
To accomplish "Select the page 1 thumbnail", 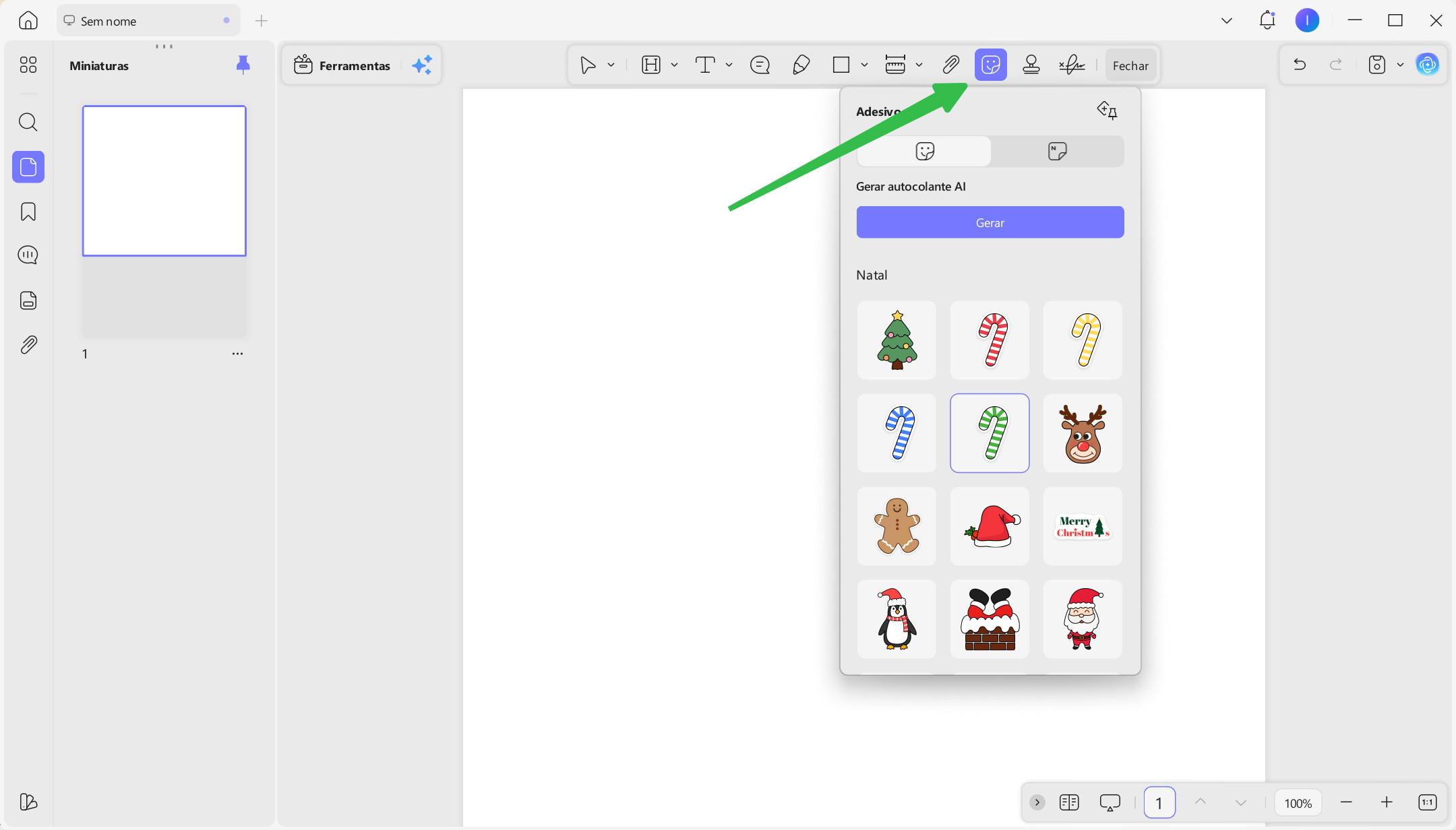I will [x=164, y=181].
